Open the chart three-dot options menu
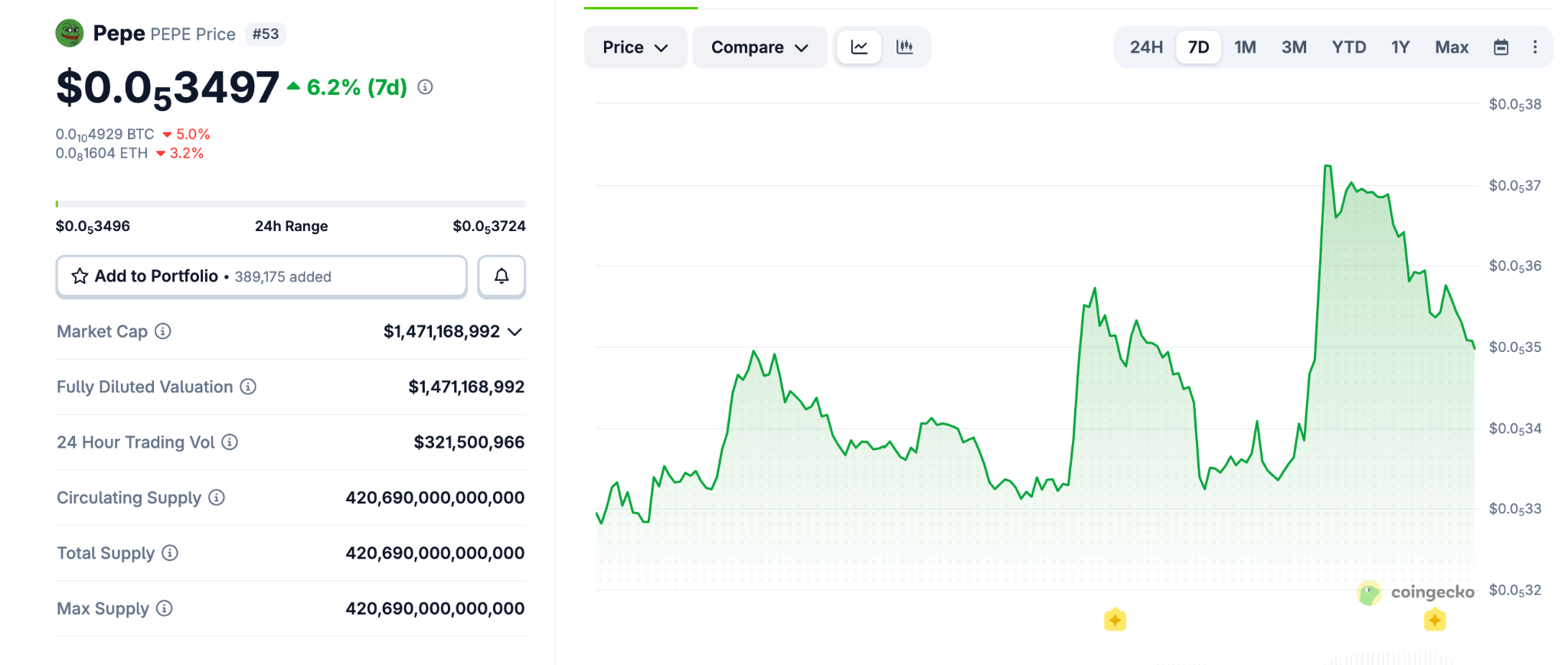 (x=1534, y=47)
